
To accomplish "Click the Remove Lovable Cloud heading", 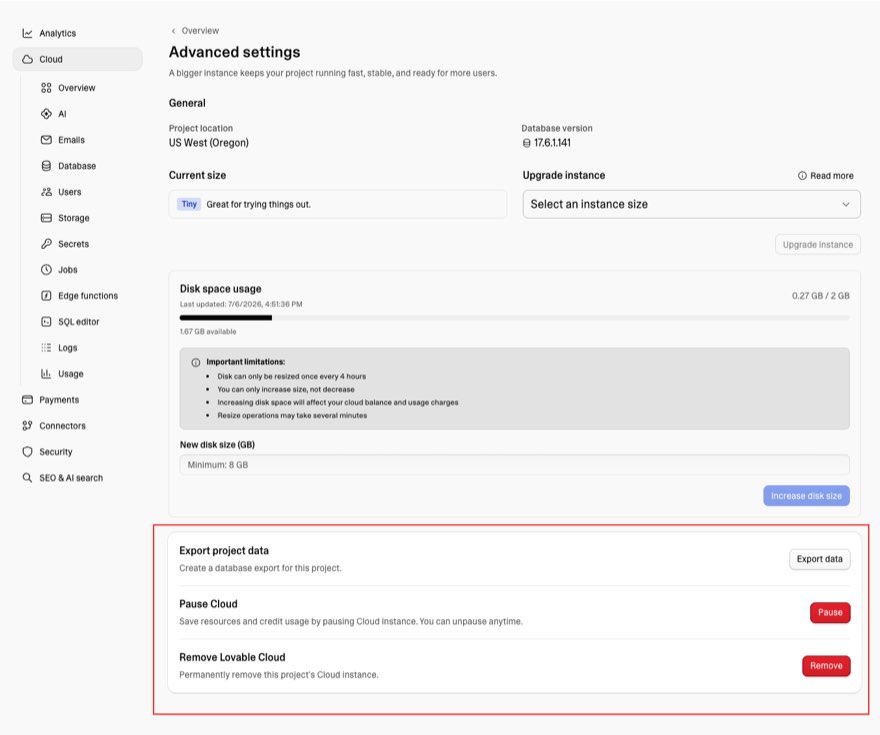I will [x=232, y=657].
